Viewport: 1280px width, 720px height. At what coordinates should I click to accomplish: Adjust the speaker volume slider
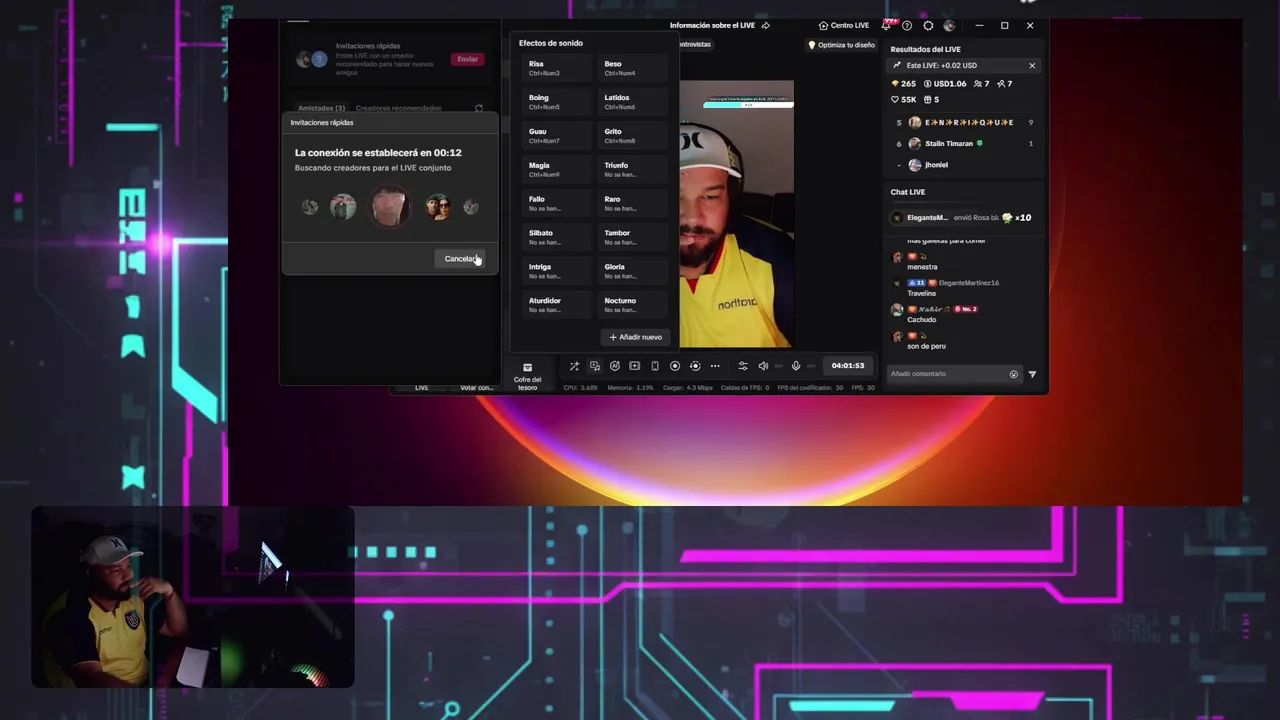779,366
